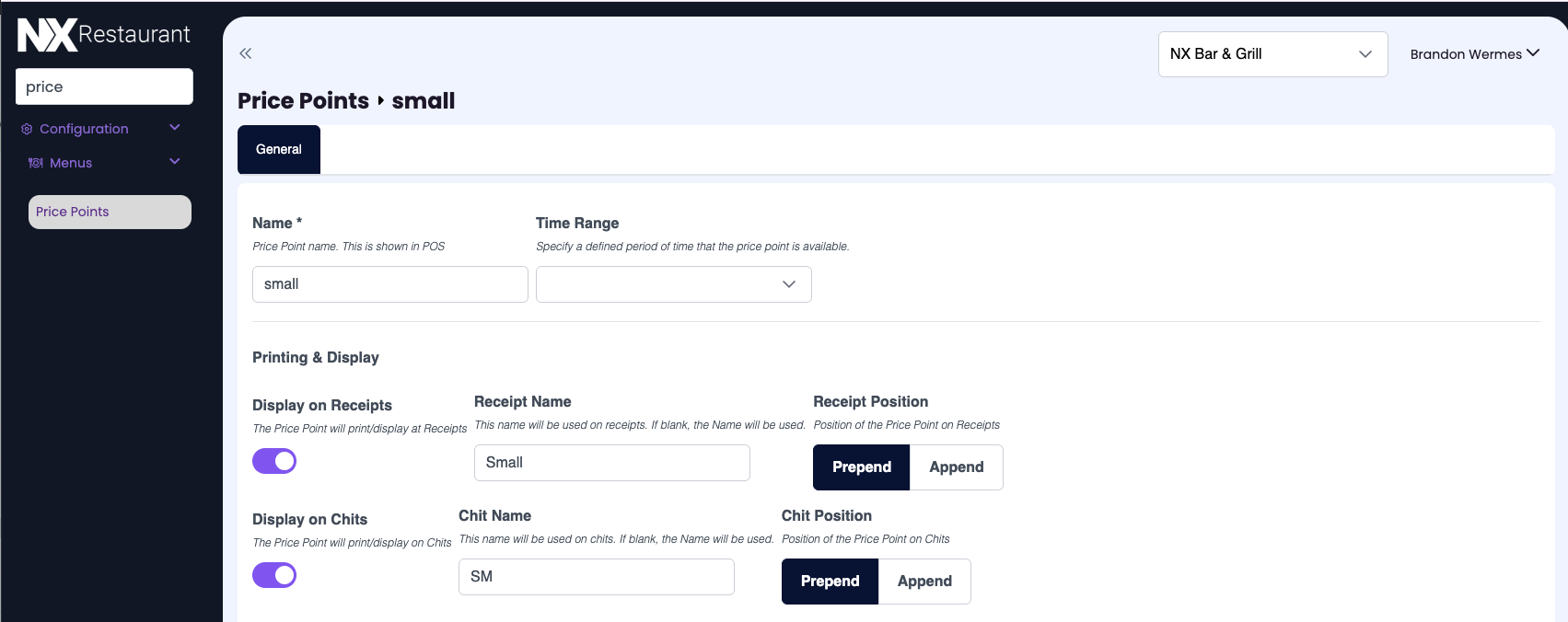1568x622 pixels.
Task: Click the sidebar search field
Action: coord(104,86)
